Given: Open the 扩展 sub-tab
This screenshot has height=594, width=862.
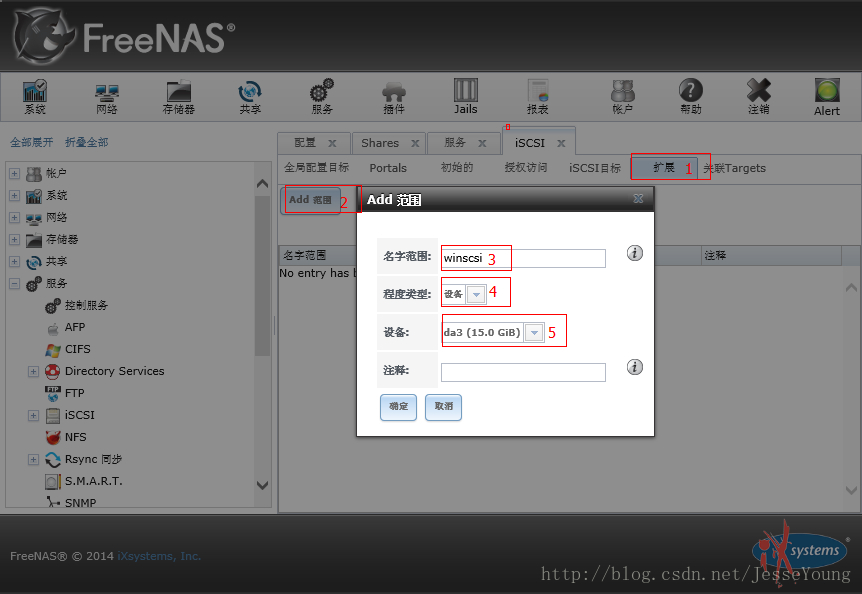Looking at the screenshot, I should click(664, 168).
